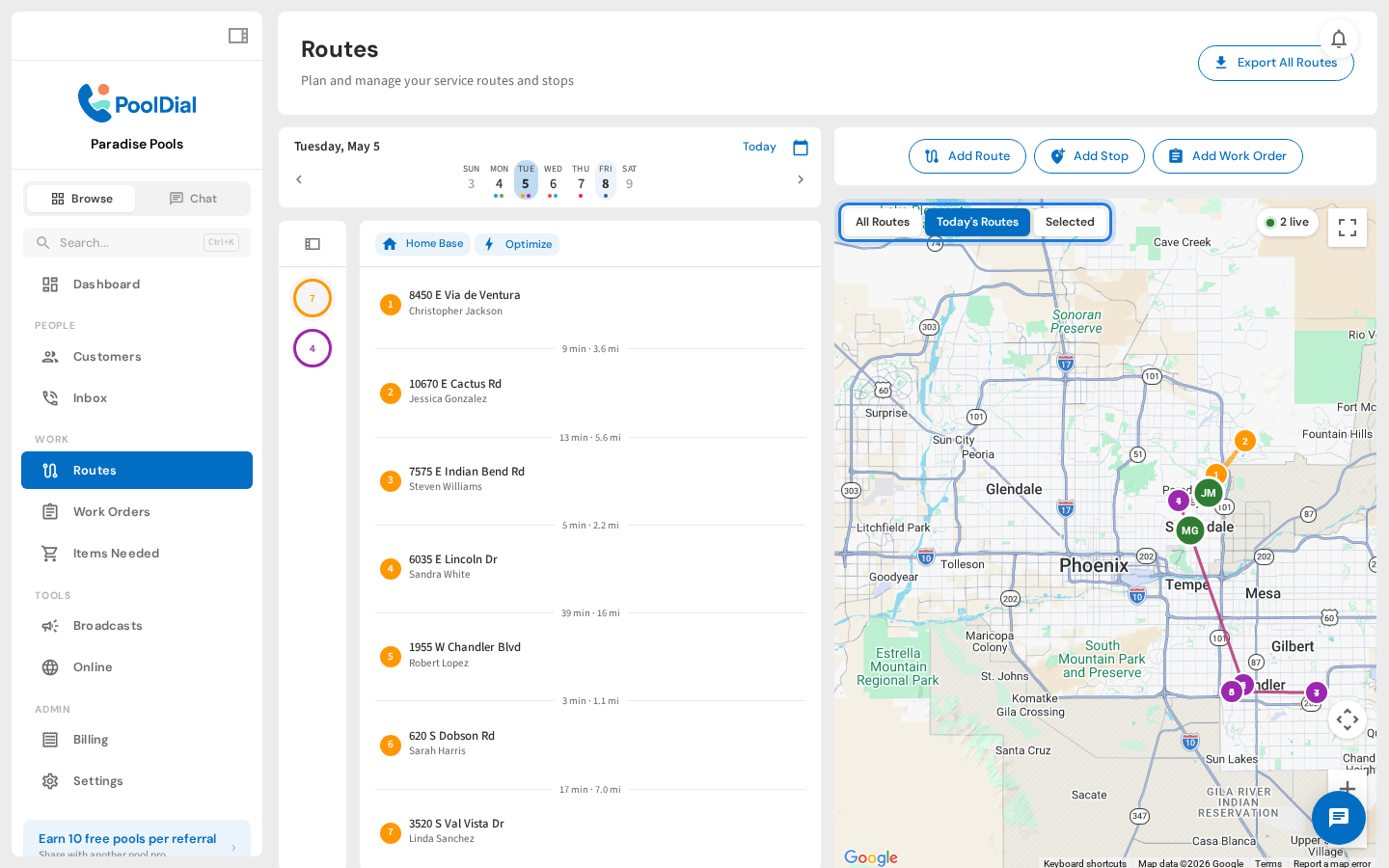Show All Routes on map

pyautogui.click(x=883, y=222)
